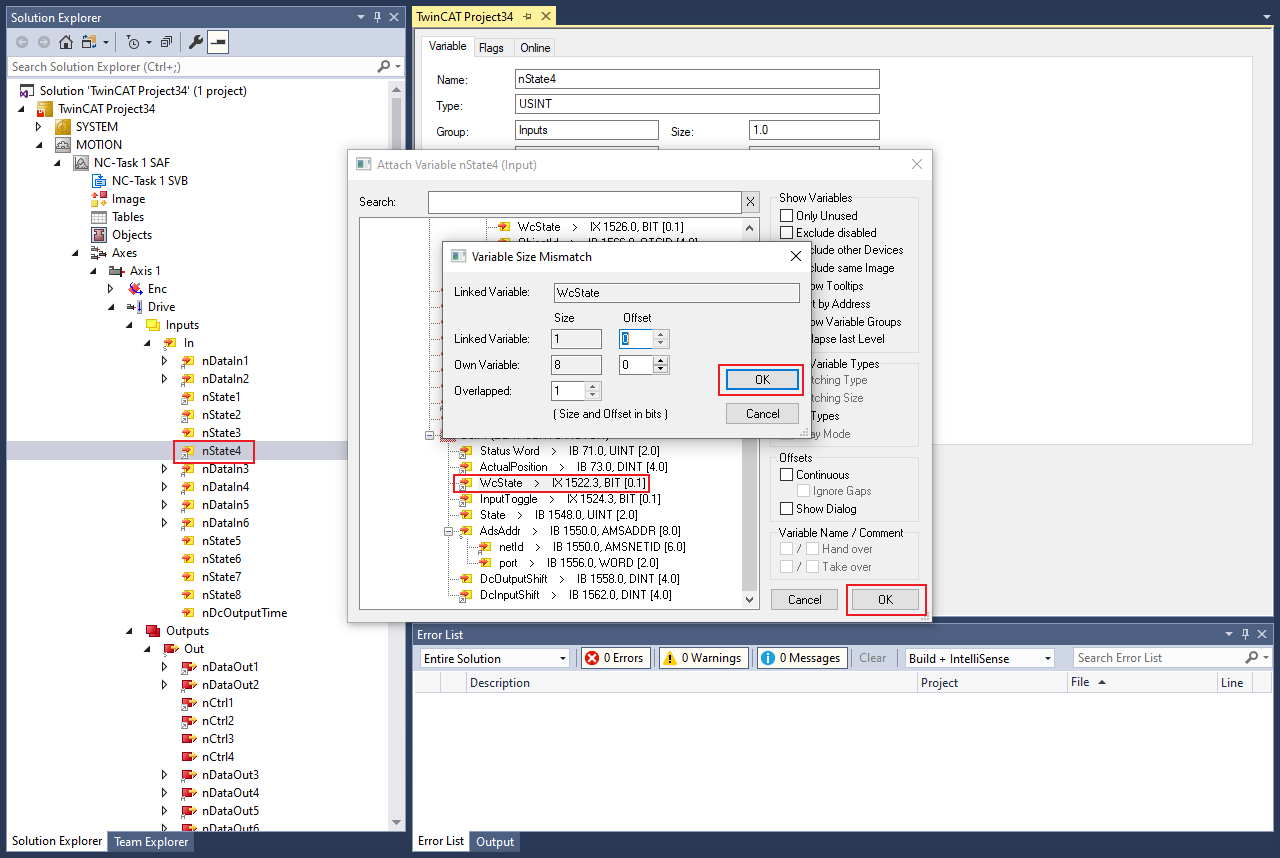Viewport: 1280px width, 858px height.
Task: Select the nState4 input variable icon
Action: click(x=188, y=451)
